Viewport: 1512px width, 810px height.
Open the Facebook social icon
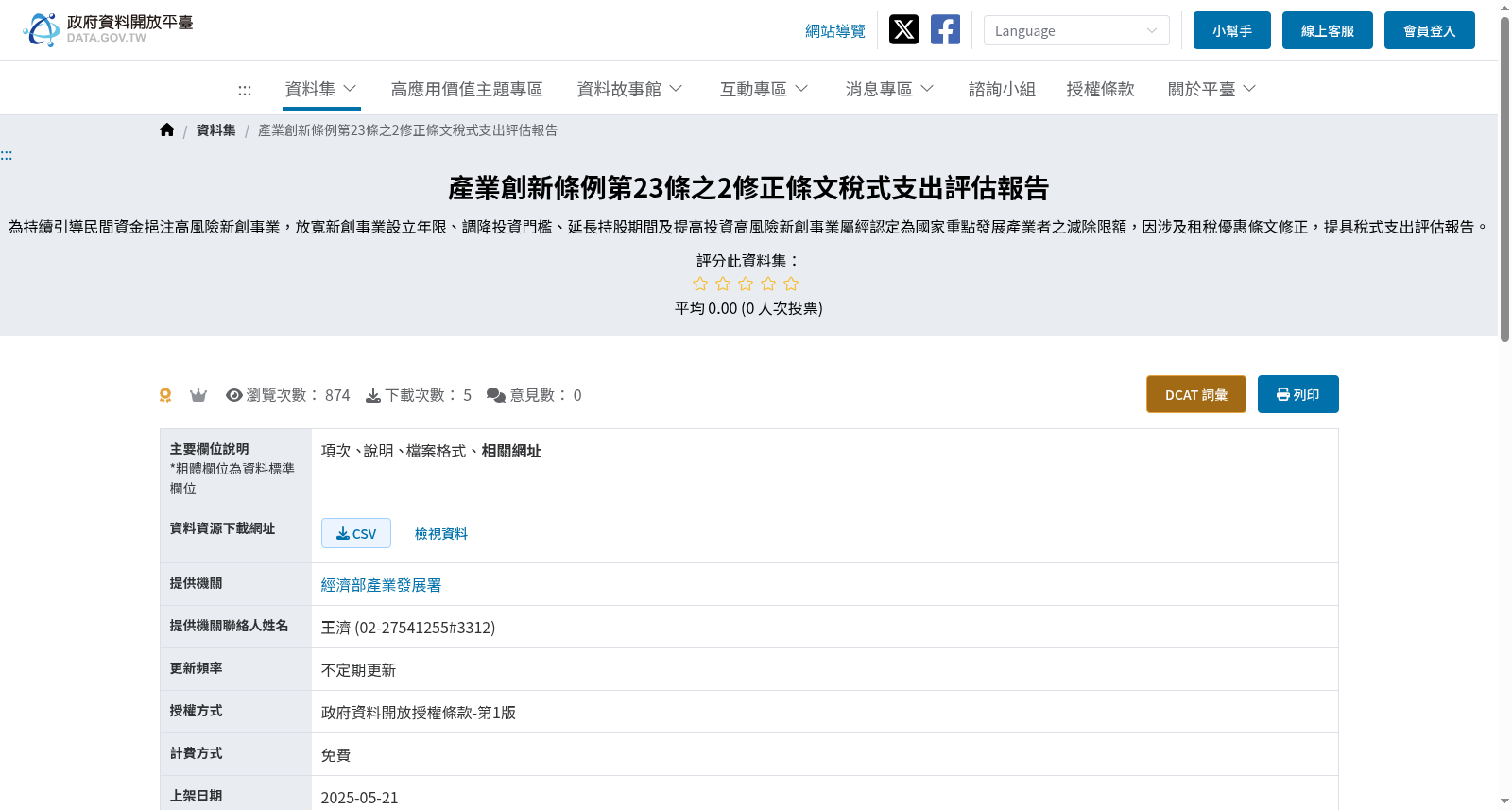tap(945, 29)
